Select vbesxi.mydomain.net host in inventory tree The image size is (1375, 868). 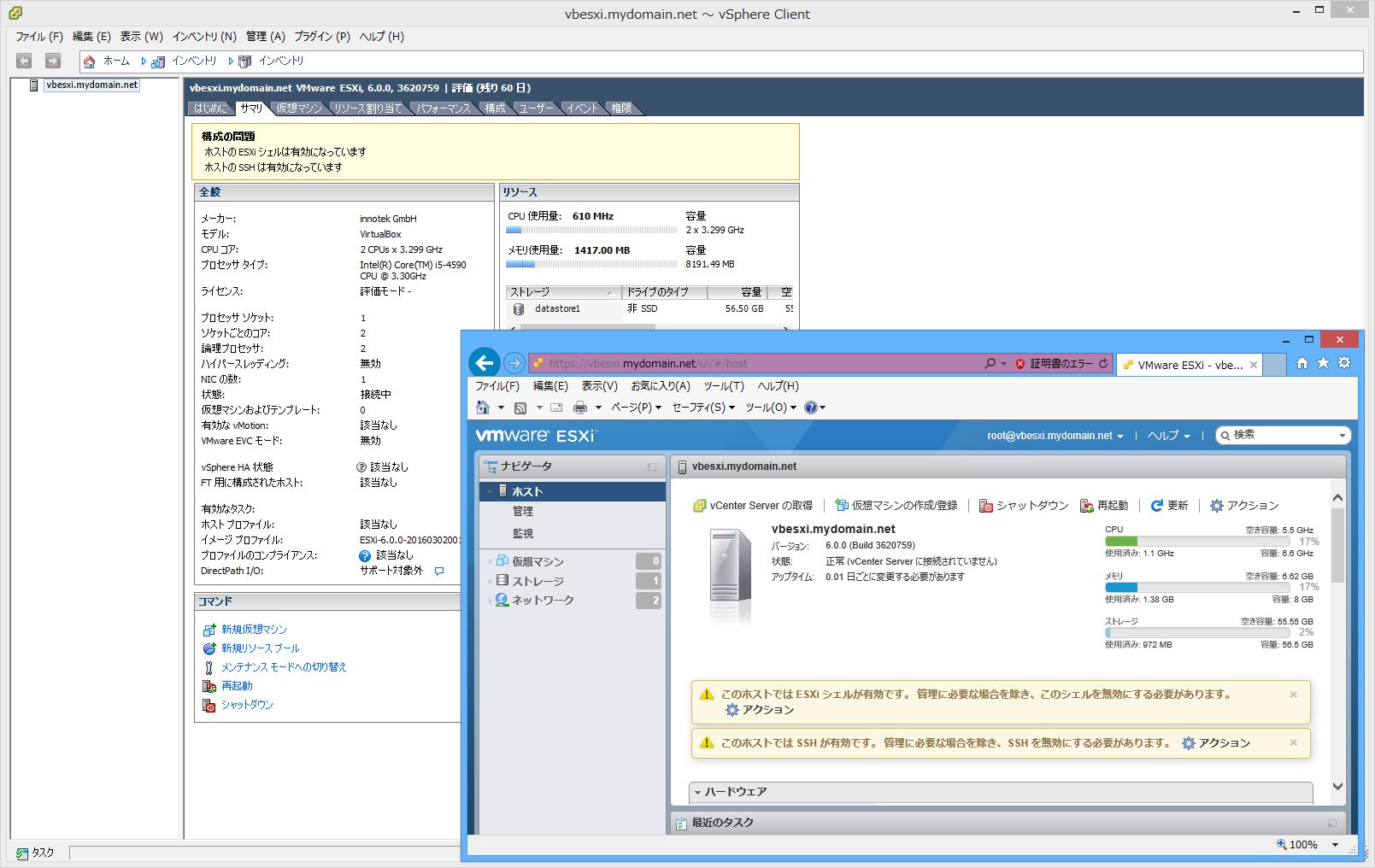91,85
